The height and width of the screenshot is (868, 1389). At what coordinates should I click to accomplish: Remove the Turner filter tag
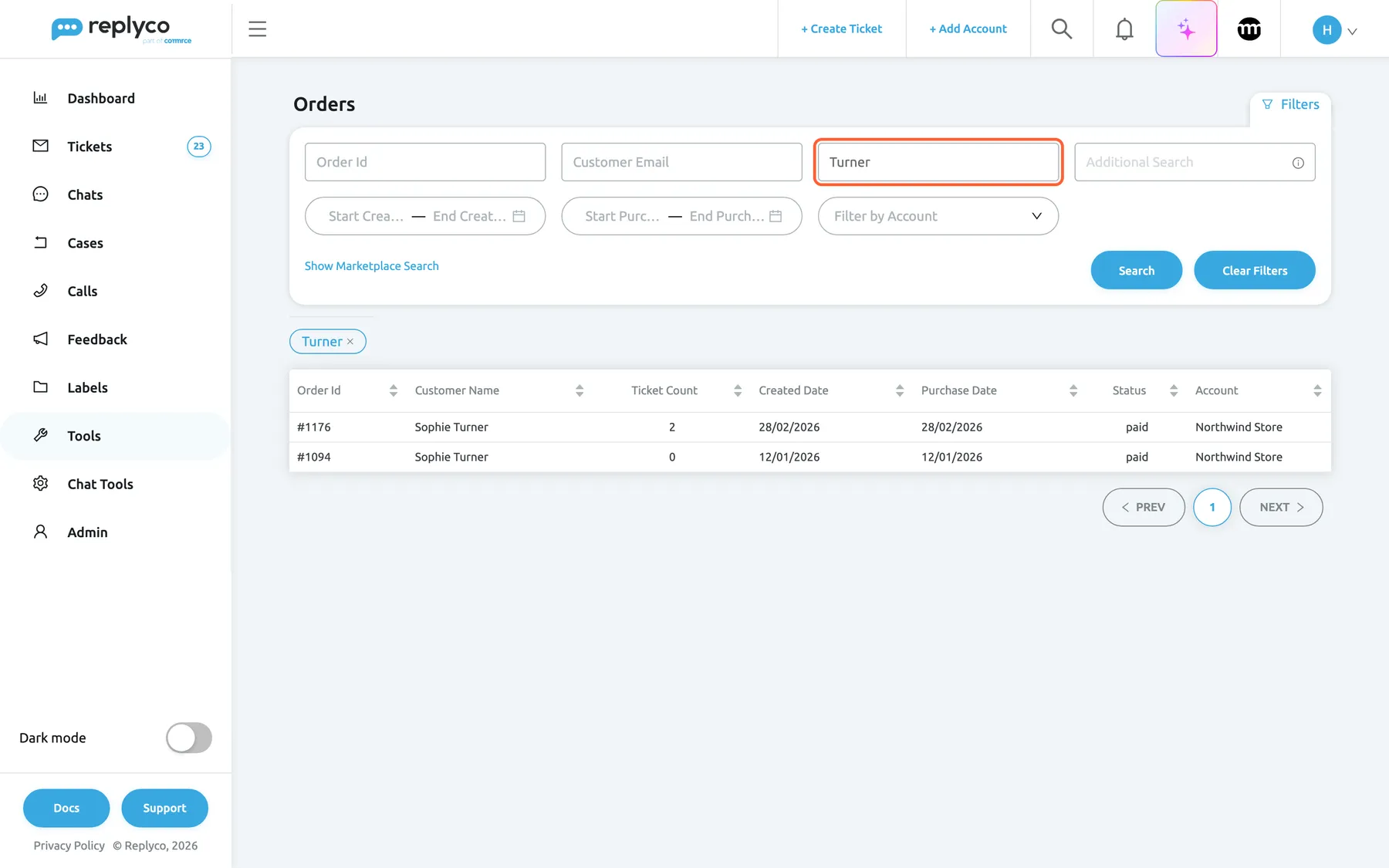click(350, 342)
